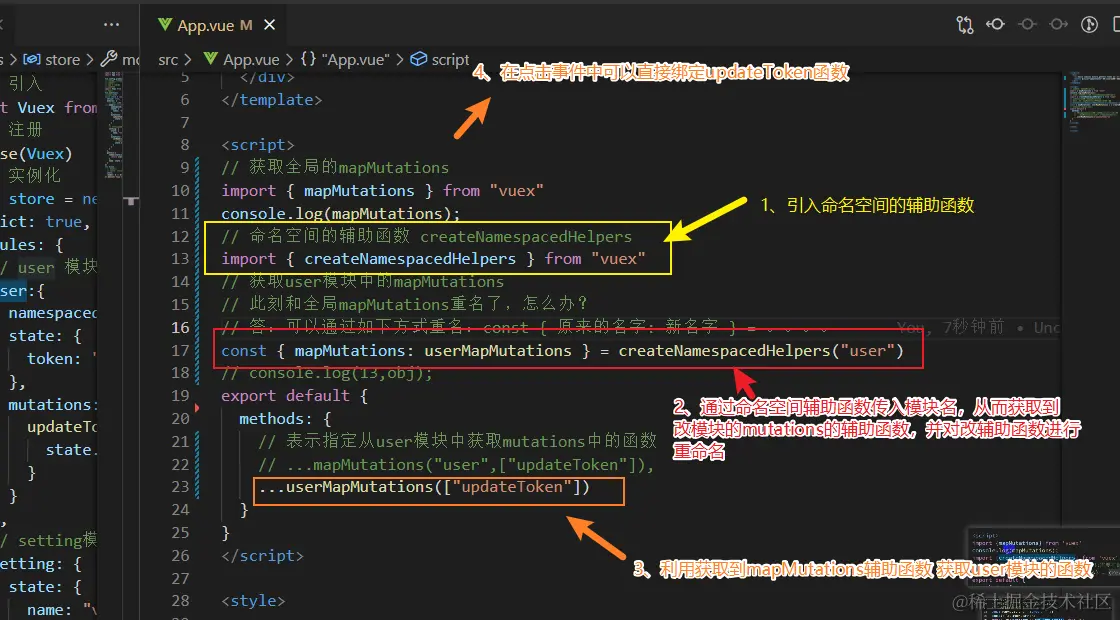Open src breadcrumb segment
Image resolution: width=1120 pixels, height=620 pixels.
168,59
